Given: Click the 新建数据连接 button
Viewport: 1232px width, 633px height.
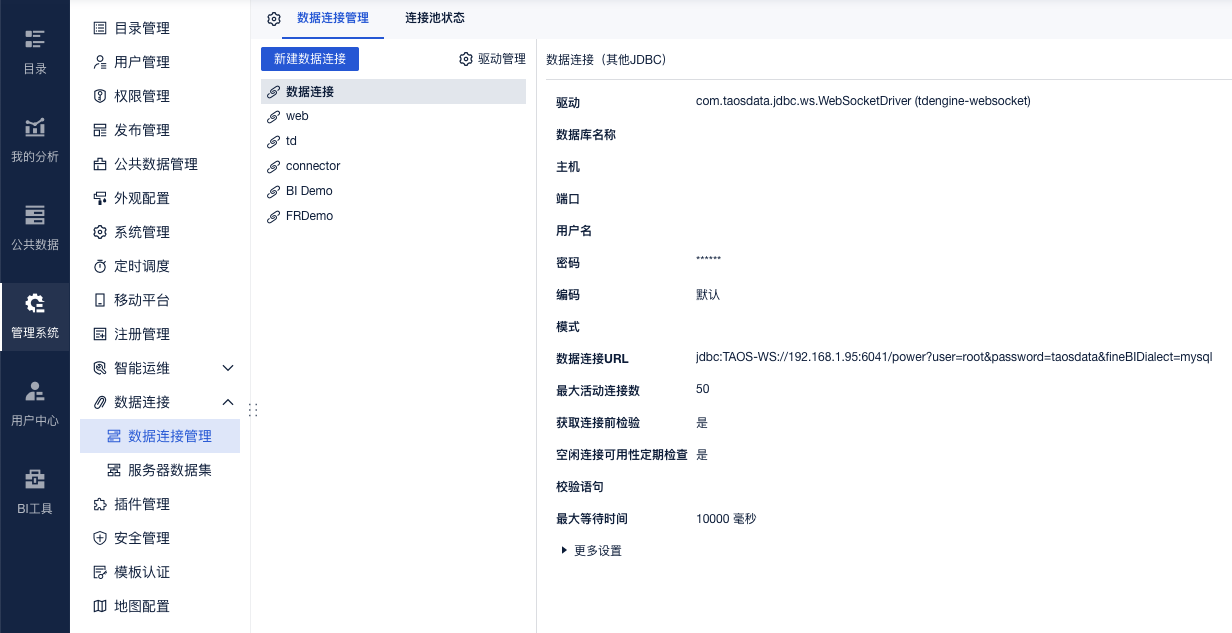Looking at the screenshot, I should [309, 59].
